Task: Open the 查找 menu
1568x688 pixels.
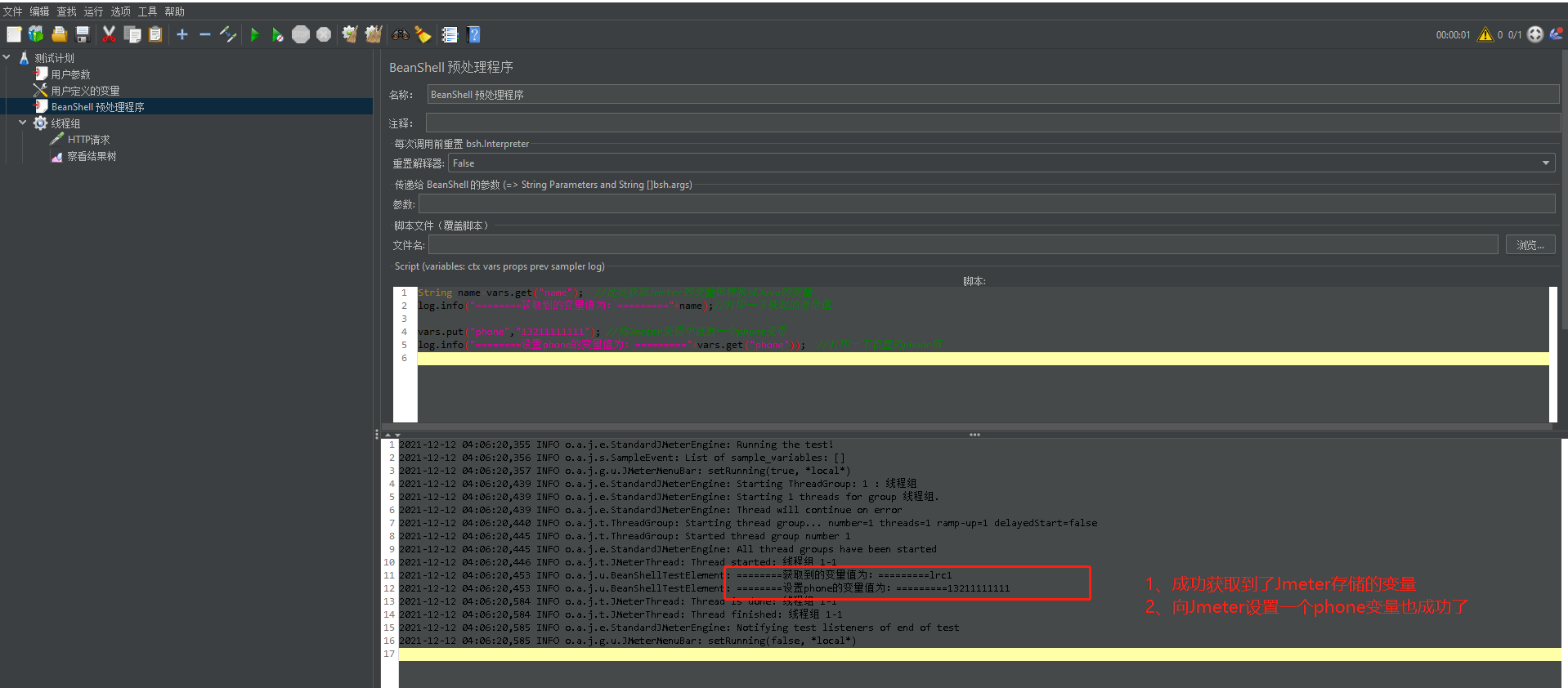Action: pyautogui.click(x=67, y=11)
